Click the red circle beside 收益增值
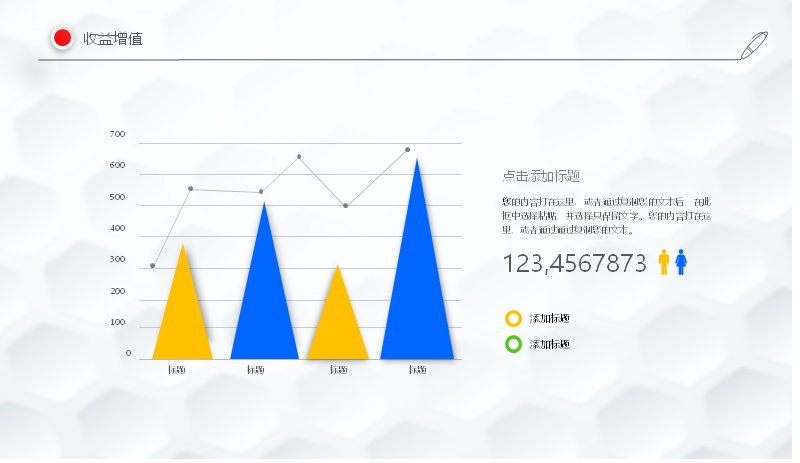This screenshot has height=463, width=800. (62, 38)
